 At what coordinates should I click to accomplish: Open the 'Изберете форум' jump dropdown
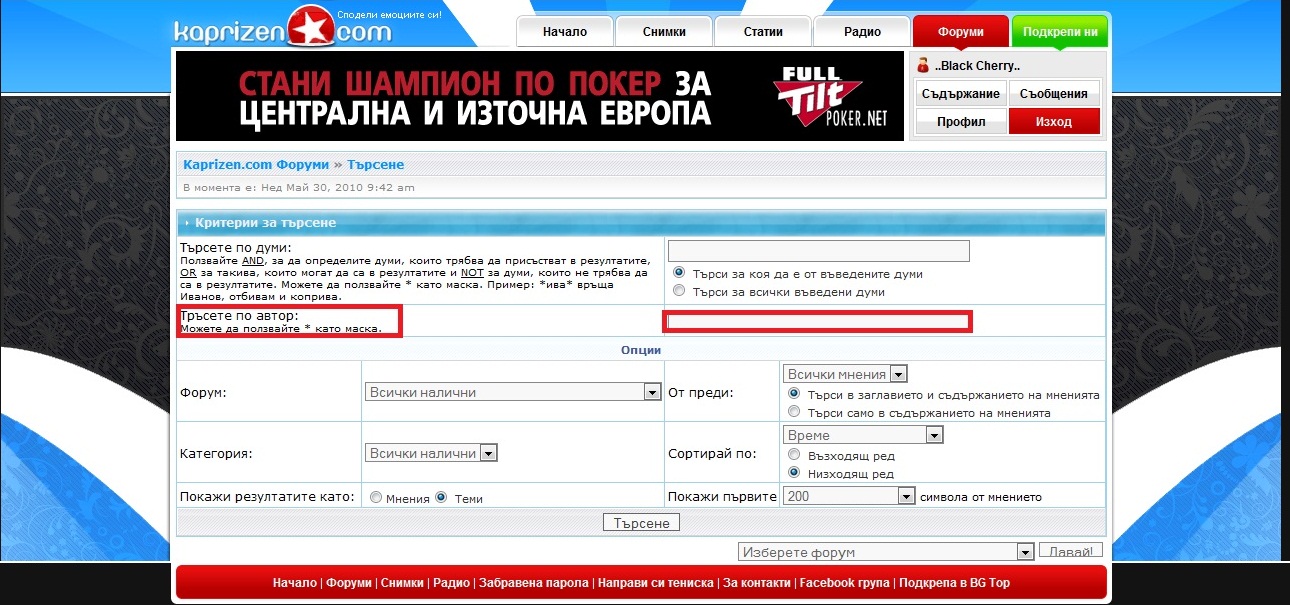click(885, 552)
